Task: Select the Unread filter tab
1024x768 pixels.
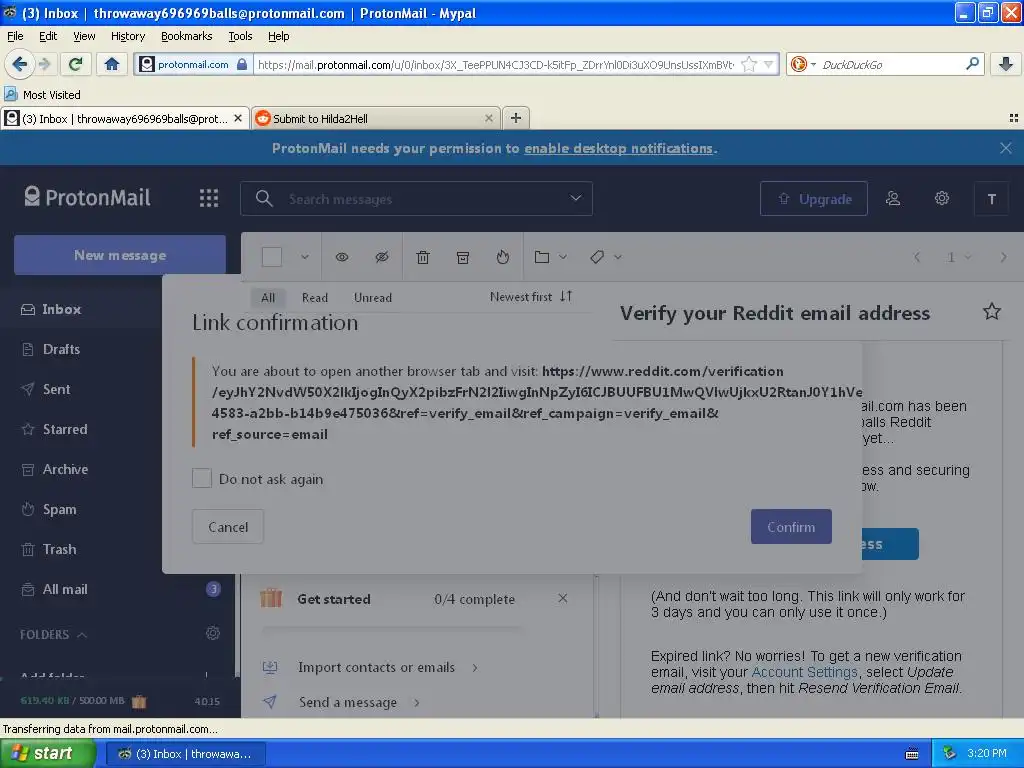Action: [x=373, y=297]
